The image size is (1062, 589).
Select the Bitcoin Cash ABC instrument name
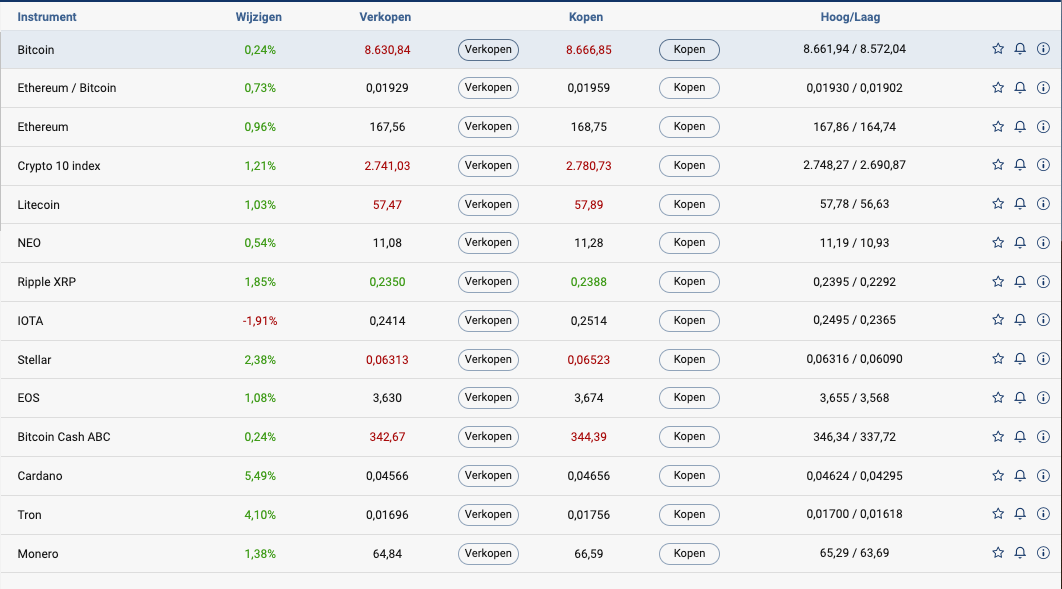click(x=64, y=437)
